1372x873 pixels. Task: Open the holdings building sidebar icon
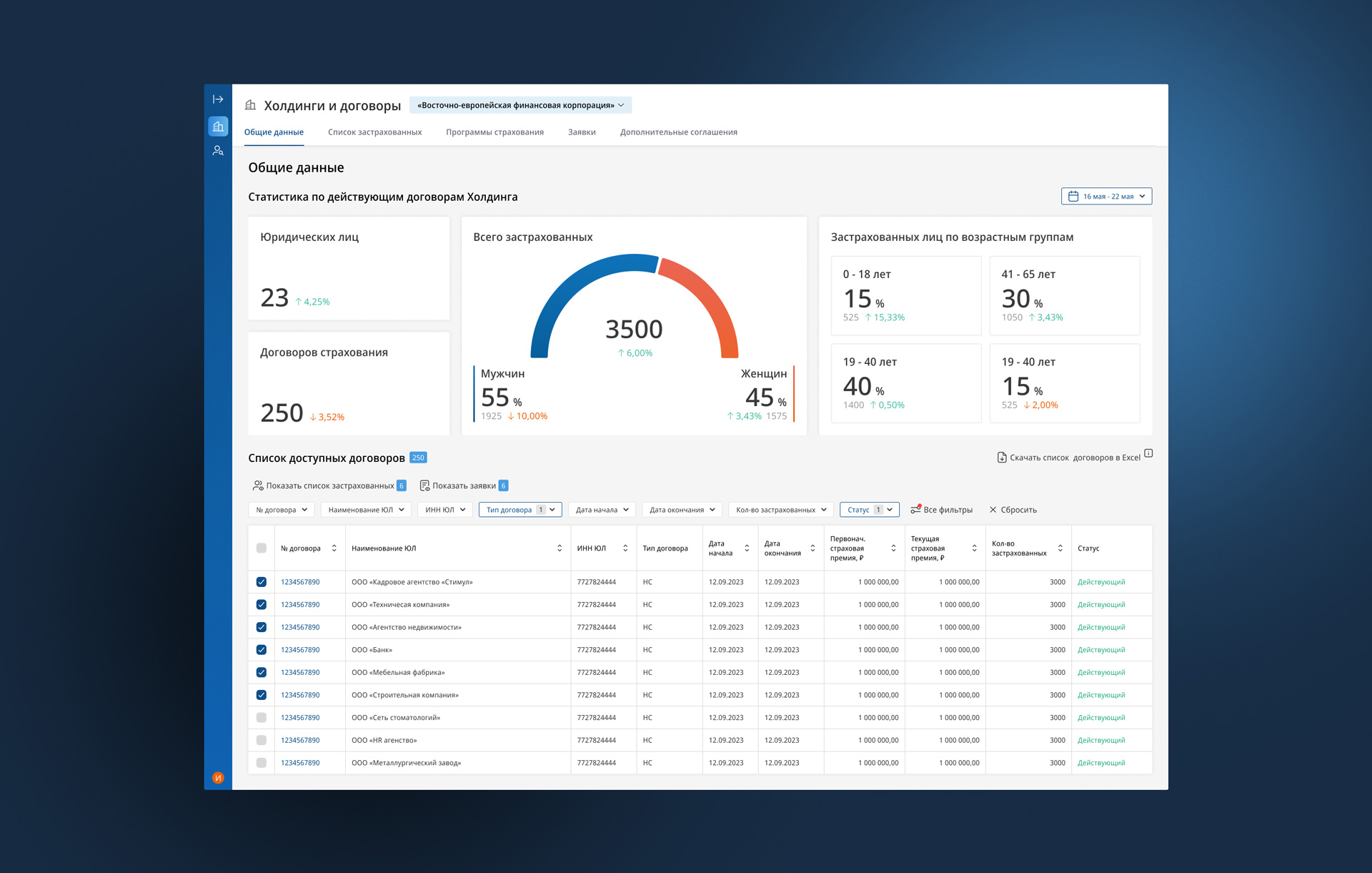coord(218,127)
